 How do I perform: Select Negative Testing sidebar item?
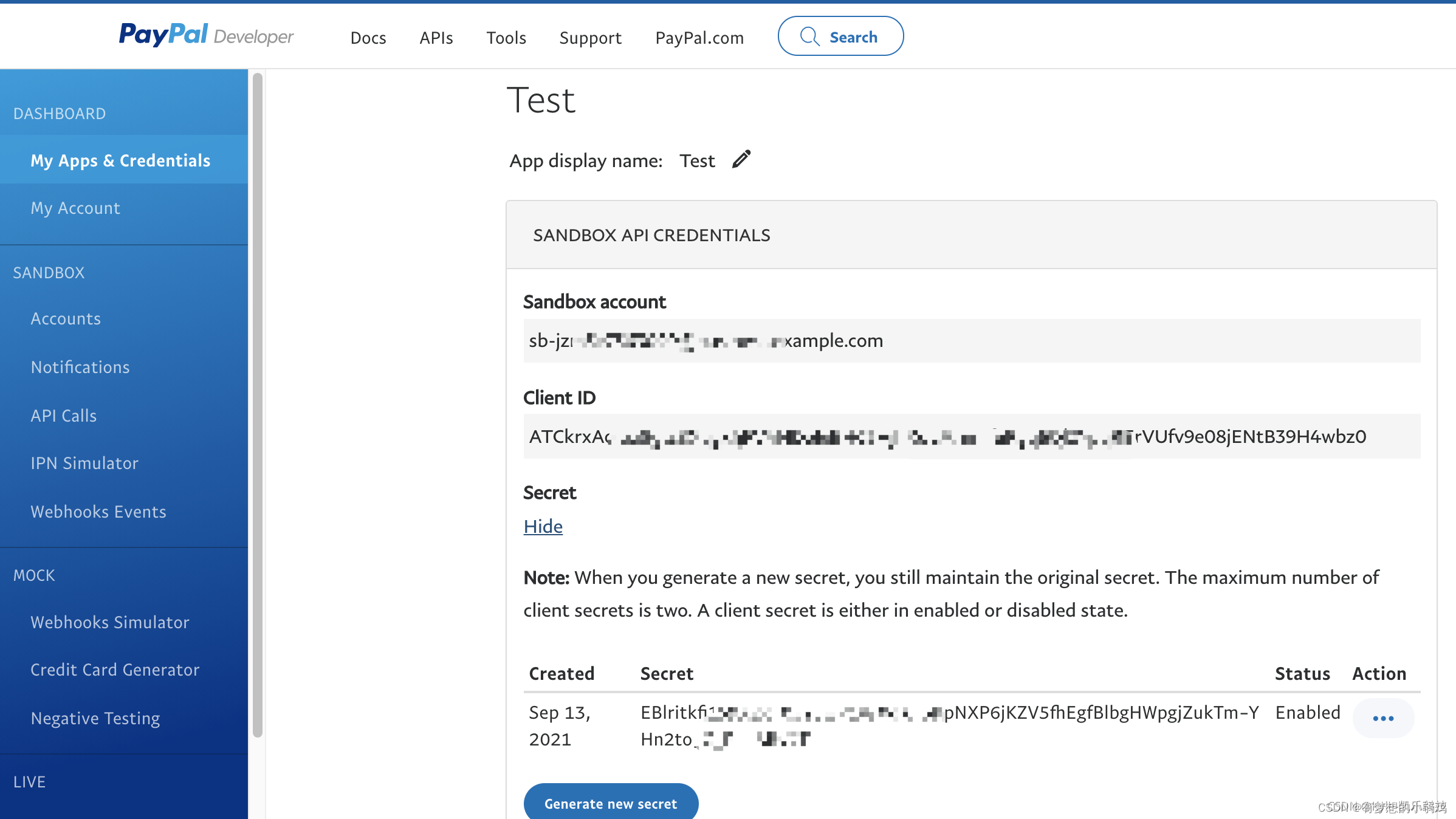tap(96, 718)
